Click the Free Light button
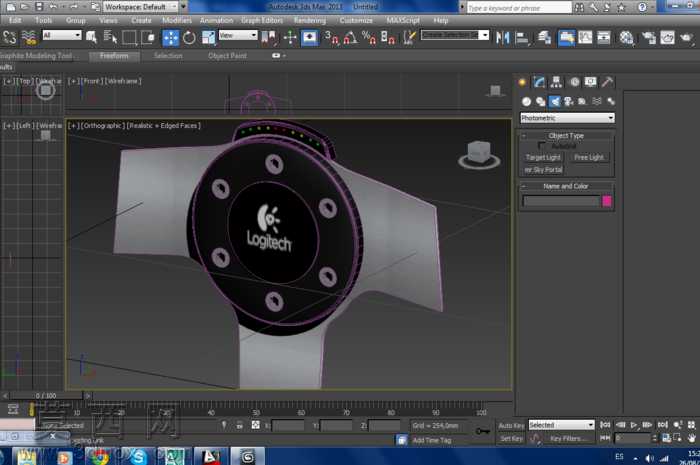 589,157
